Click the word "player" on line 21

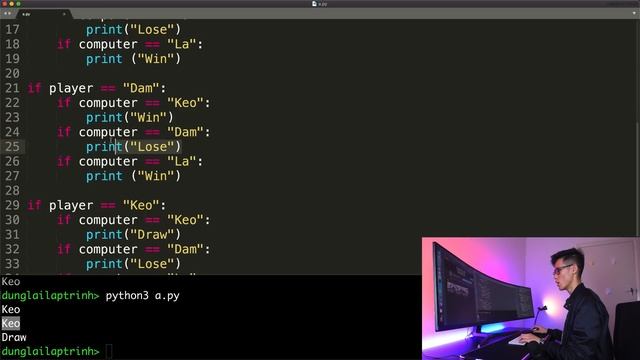71,89
